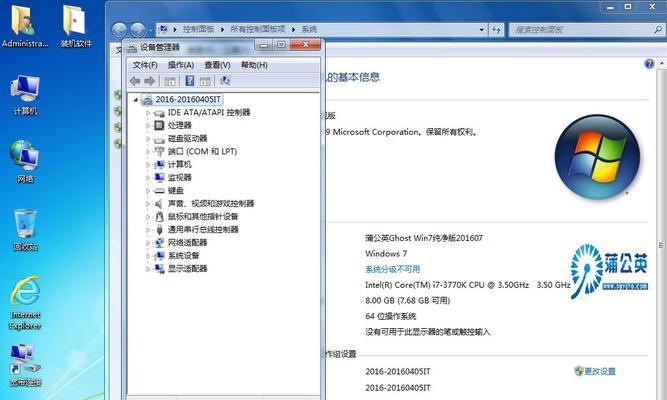Collapse the 2016-20160405IT root node
The height and width of the screenshot is (400, 667).
(x=136, y=100)
